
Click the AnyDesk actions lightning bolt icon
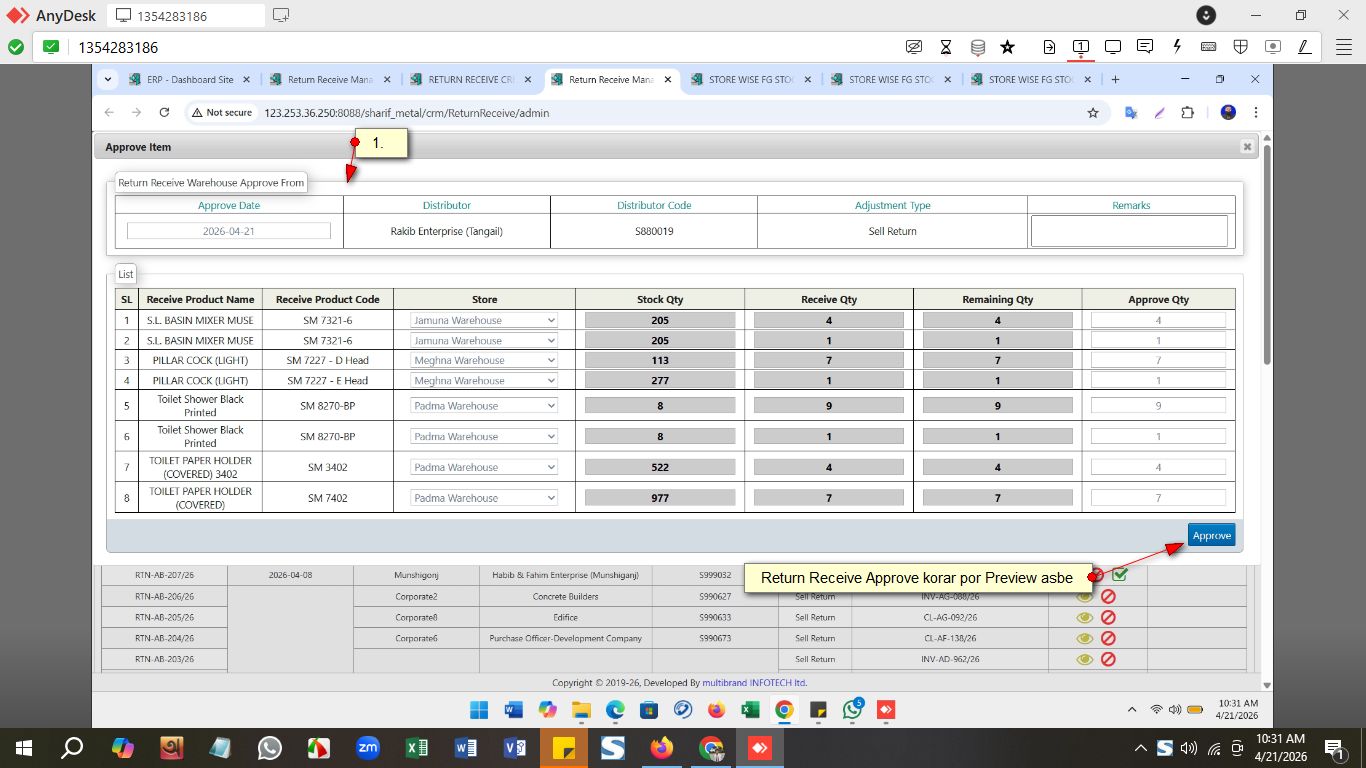1177,47
